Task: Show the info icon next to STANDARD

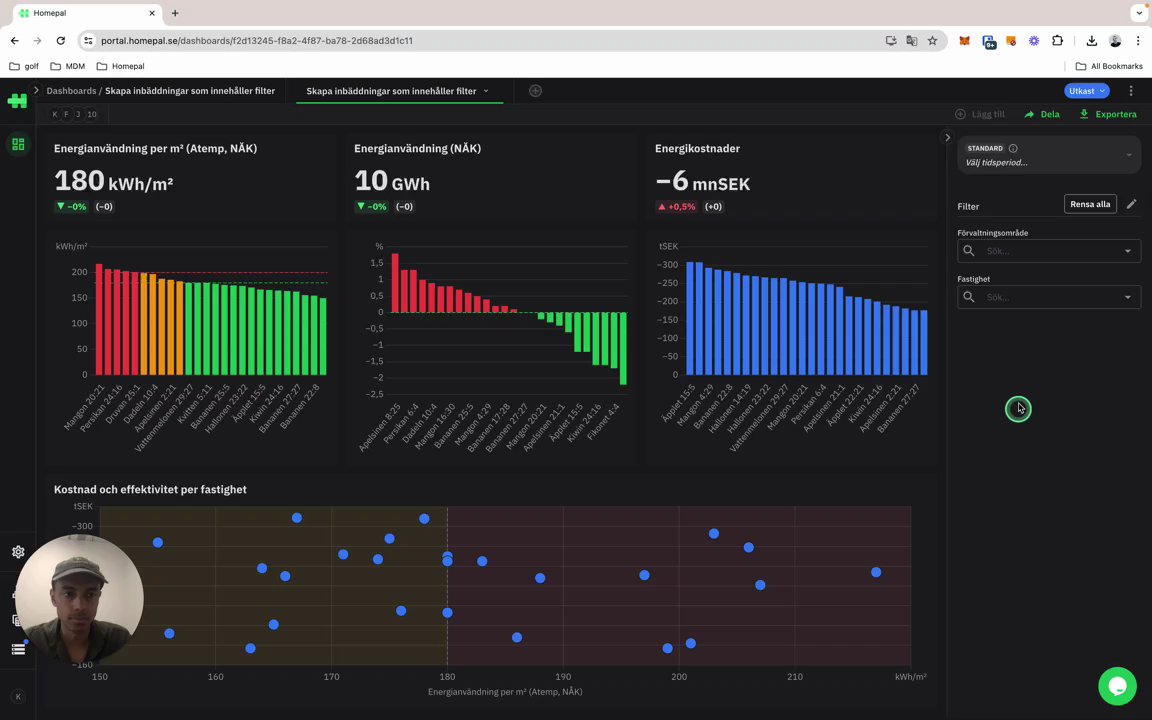Action: (x=1013, y=148)
